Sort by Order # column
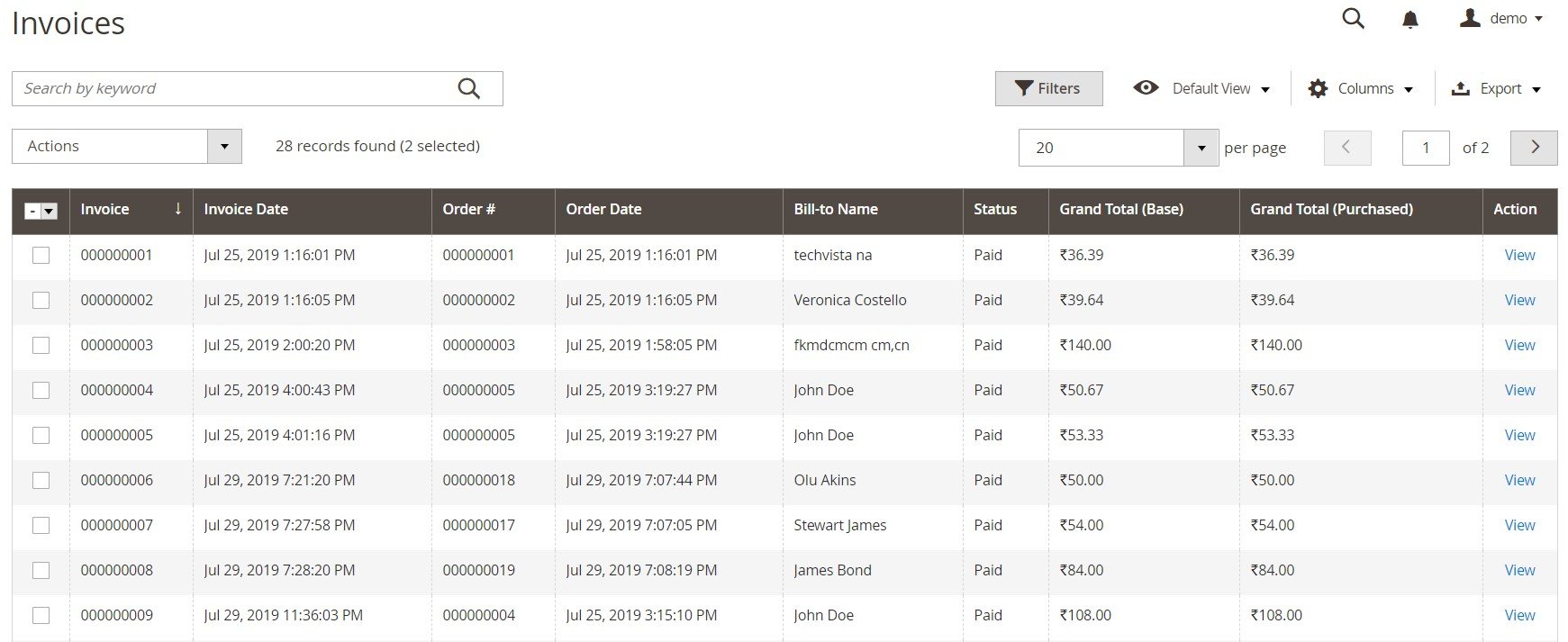 pos(493,209)
